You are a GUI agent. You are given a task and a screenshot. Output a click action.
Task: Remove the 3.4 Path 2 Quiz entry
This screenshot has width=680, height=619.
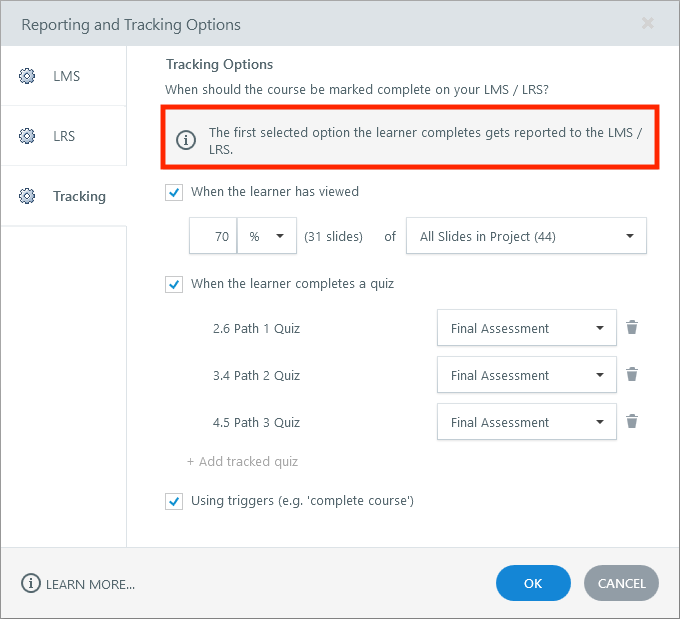pyautogui.click(x=632, y=374)
